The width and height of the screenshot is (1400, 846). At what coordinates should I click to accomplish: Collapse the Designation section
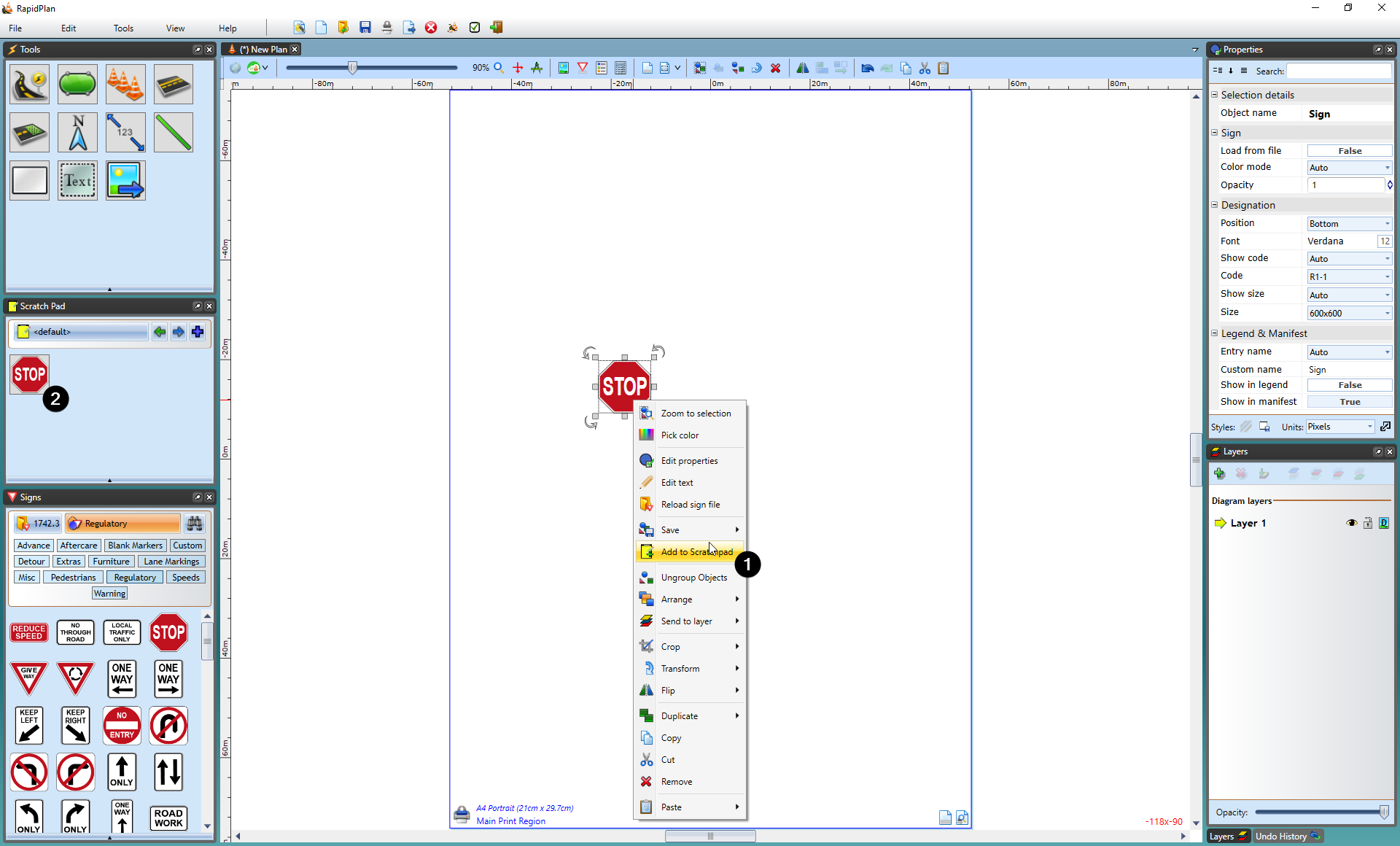(x=1215, y=205)
